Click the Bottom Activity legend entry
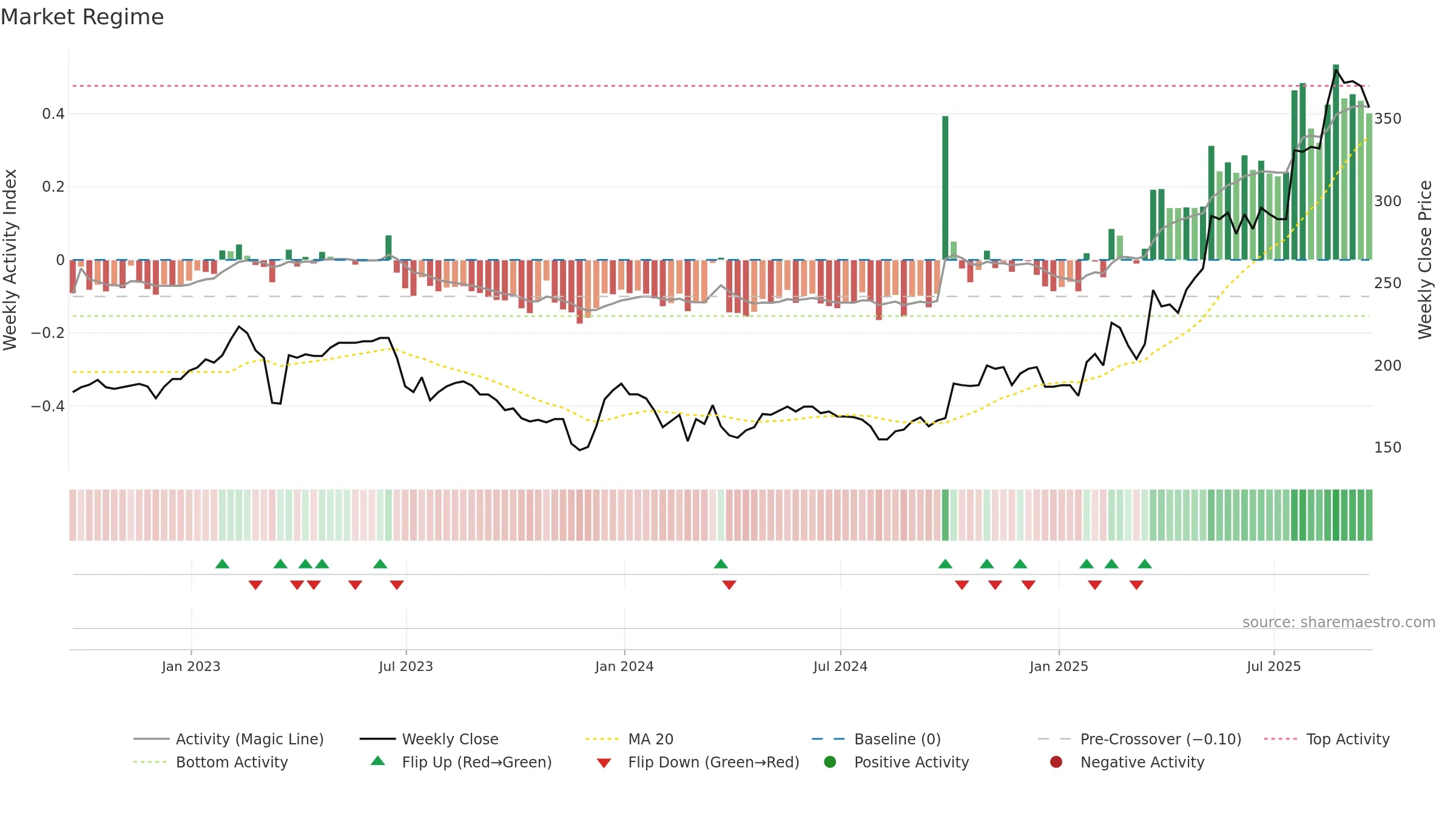This screenshot has height=819, width=1456. point(211,762)
